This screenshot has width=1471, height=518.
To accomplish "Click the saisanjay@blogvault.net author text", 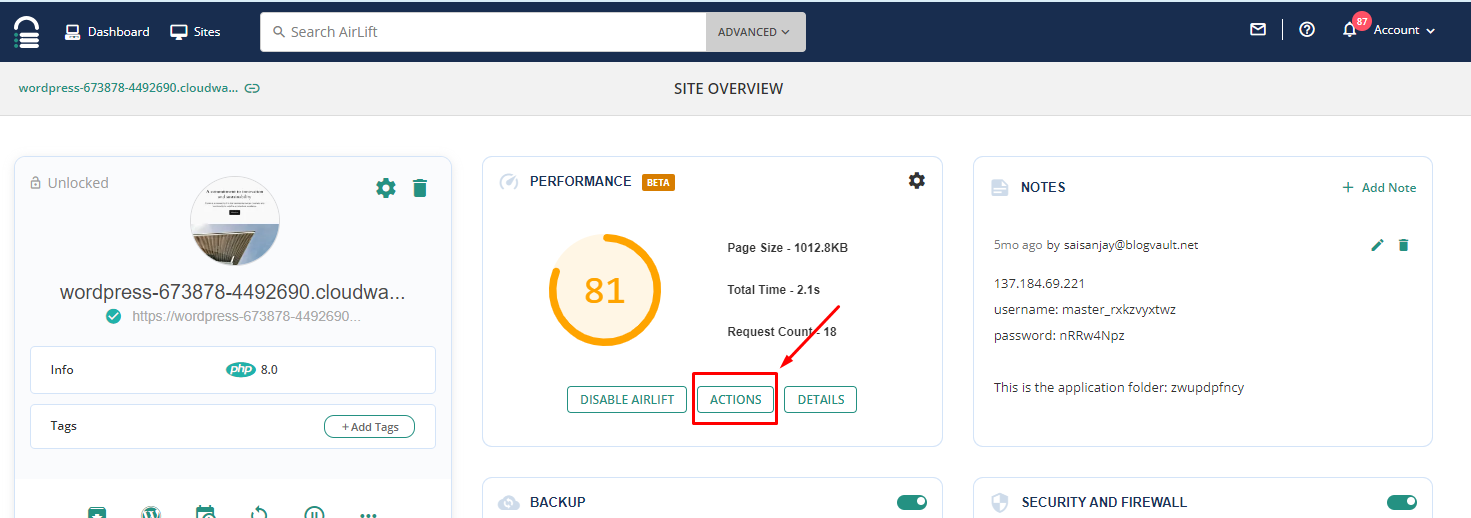I will [x=1132, y=245].
